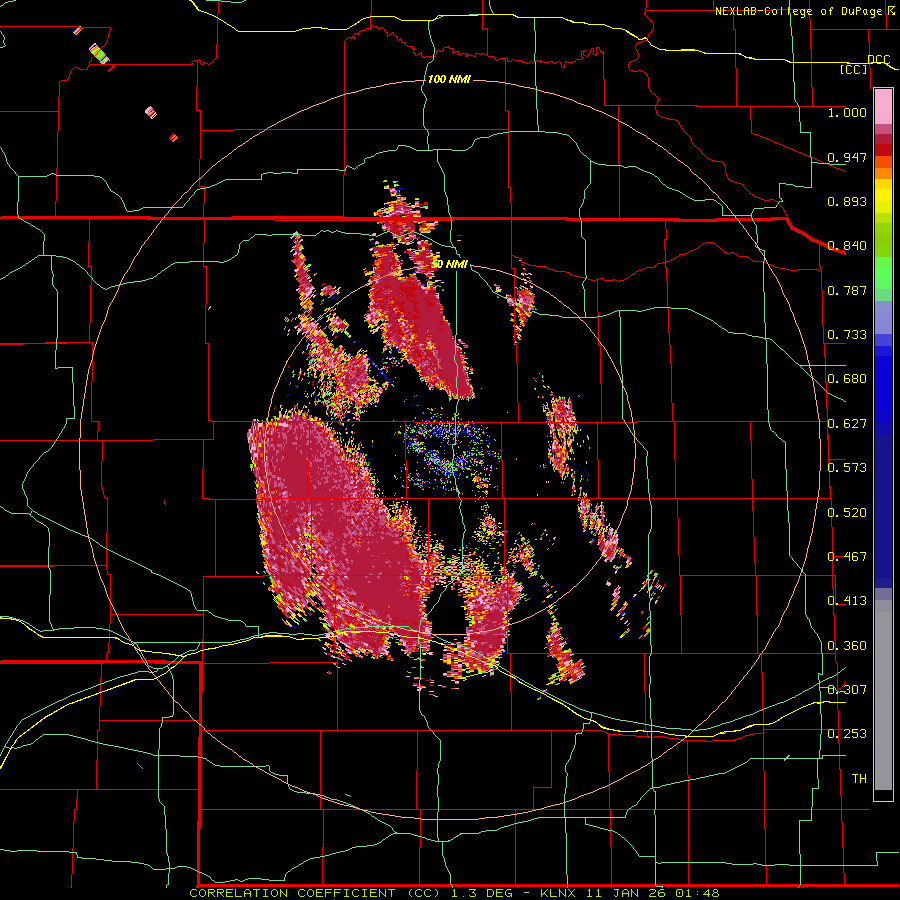Click the 0.840 scale value

point(847,246)
